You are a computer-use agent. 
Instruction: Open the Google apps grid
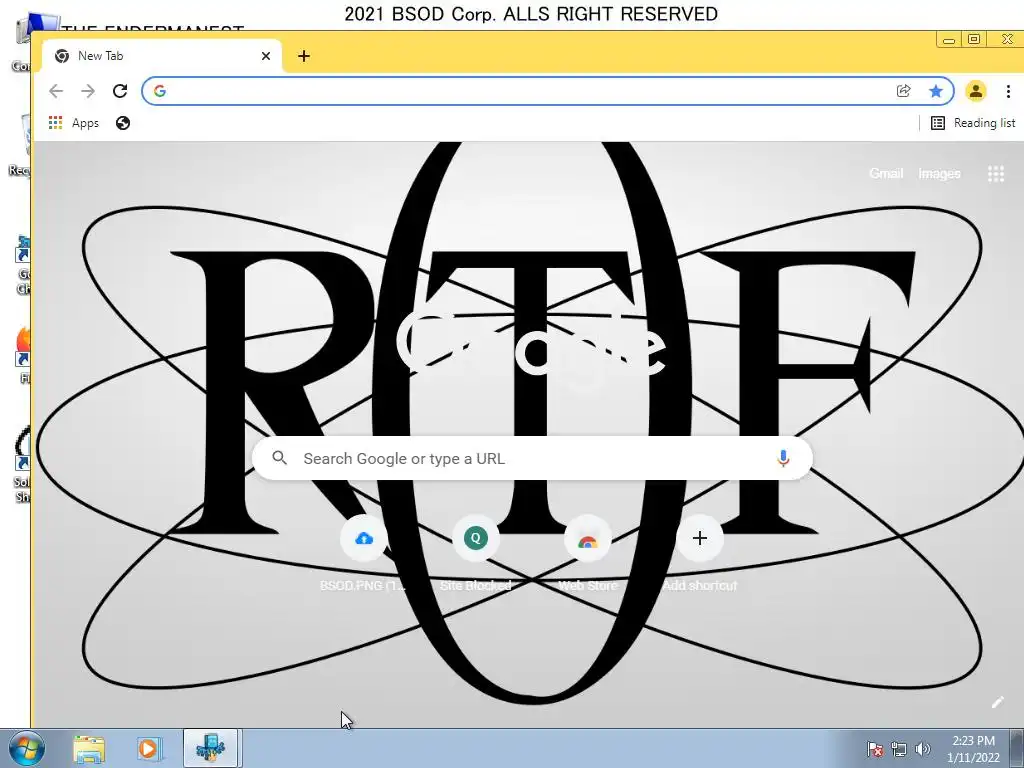(996, 173)
